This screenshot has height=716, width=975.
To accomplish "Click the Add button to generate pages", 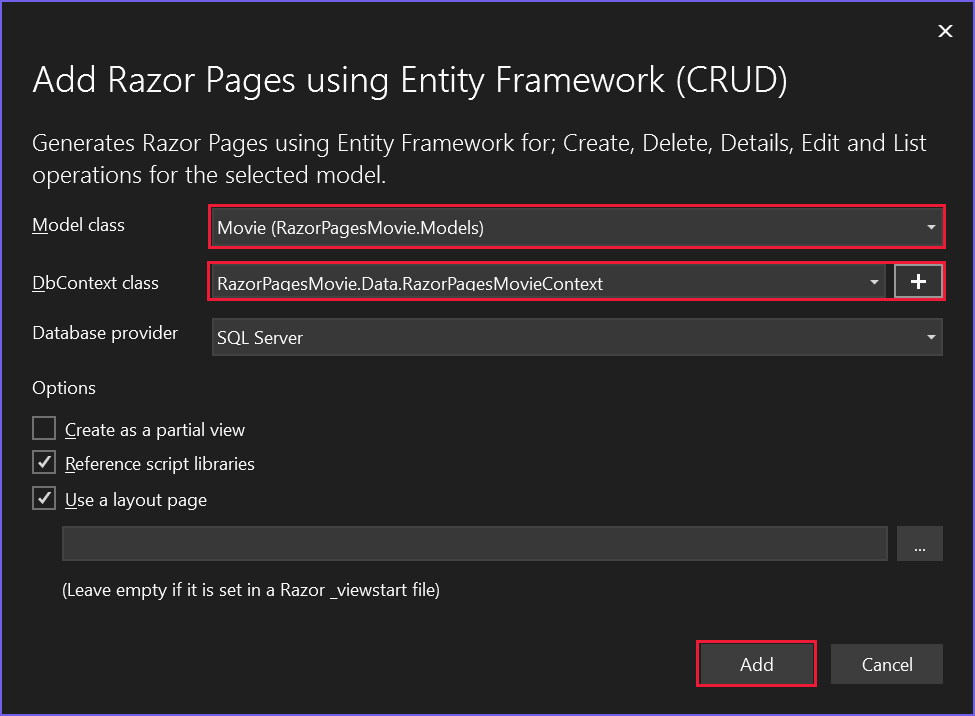I will click(x=756, y=664).
